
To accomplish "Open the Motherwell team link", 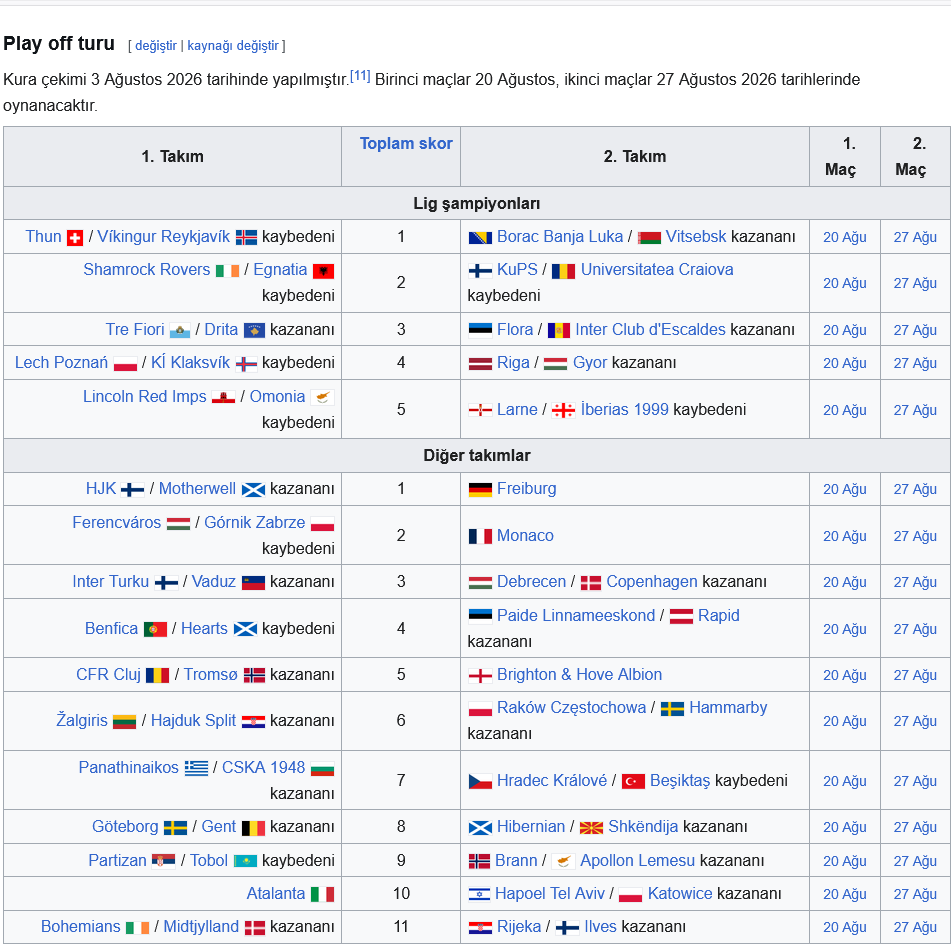I will 197,488.
